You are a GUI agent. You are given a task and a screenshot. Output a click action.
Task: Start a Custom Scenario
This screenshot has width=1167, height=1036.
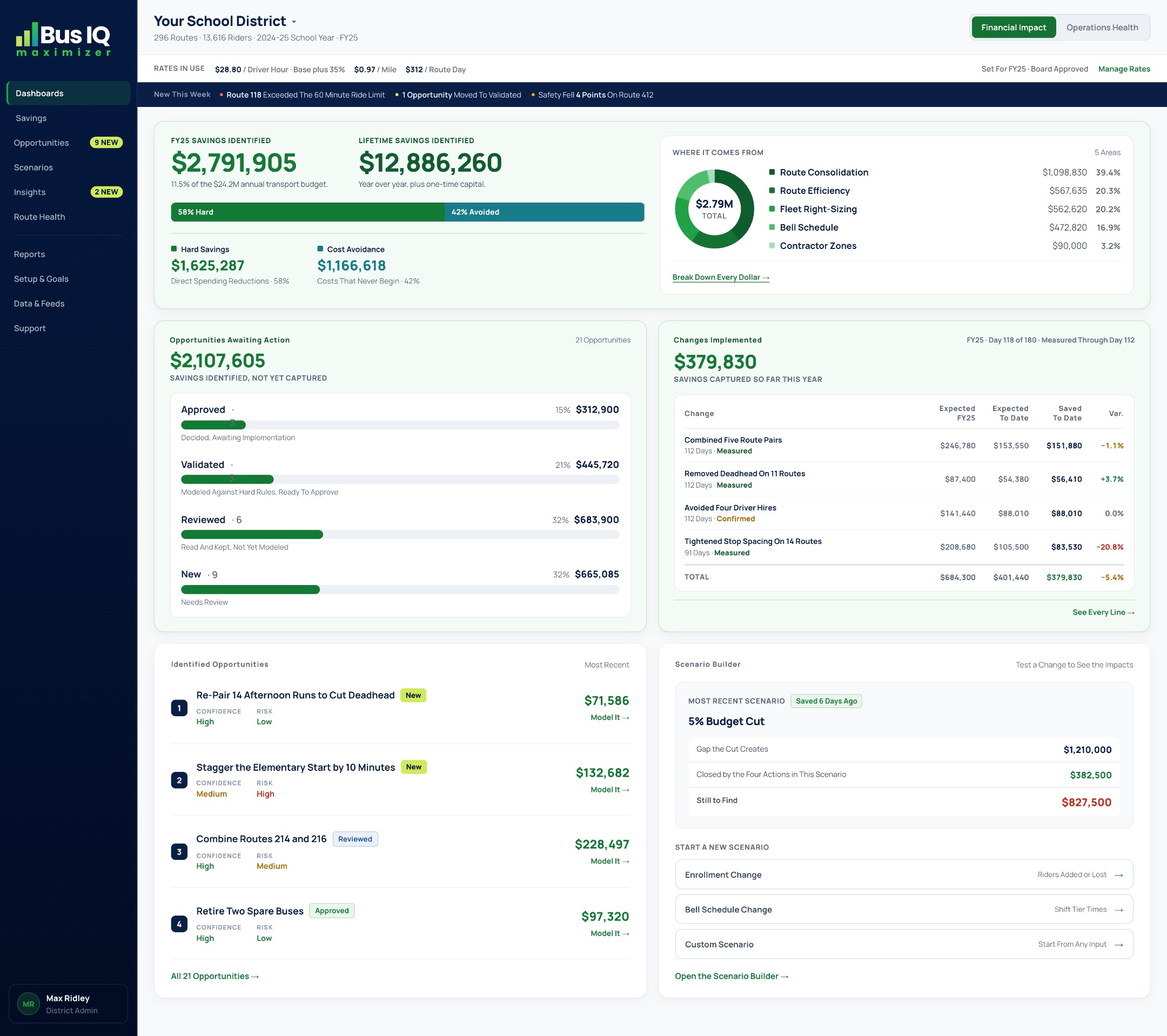(x=904, y=945)
